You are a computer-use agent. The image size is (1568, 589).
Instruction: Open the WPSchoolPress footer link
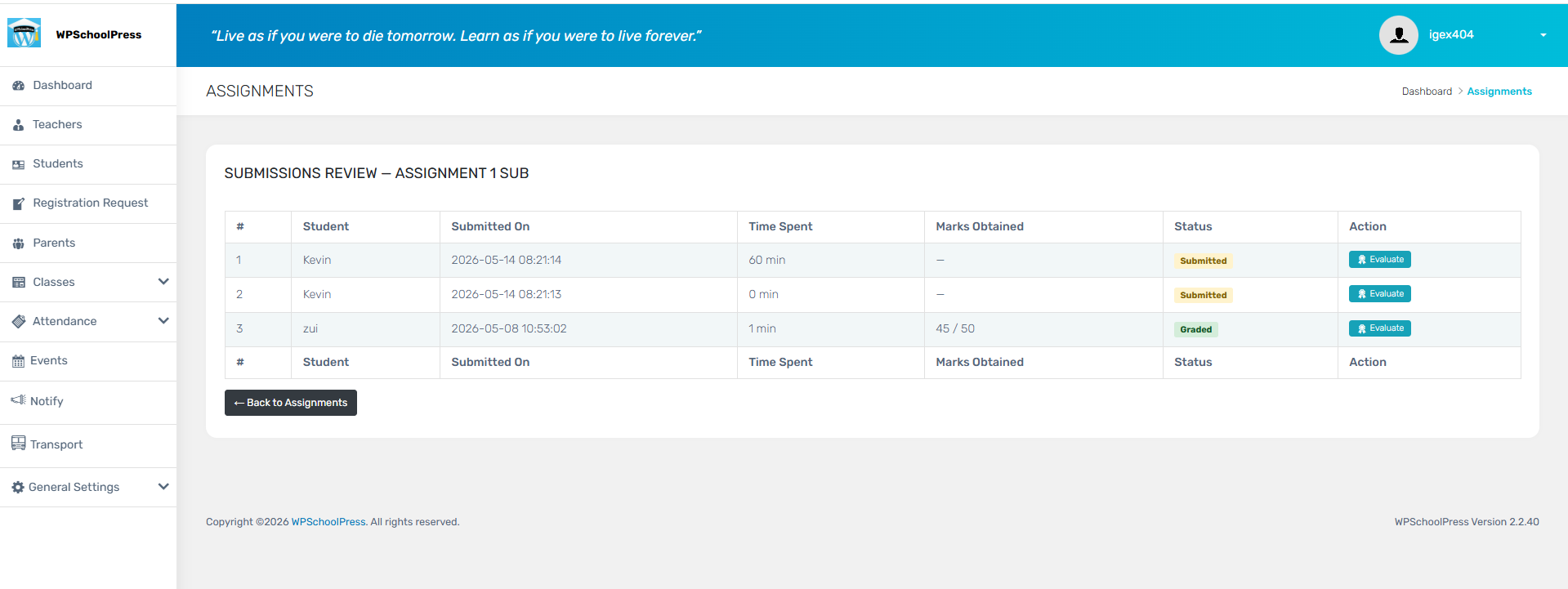pos(328,522)
